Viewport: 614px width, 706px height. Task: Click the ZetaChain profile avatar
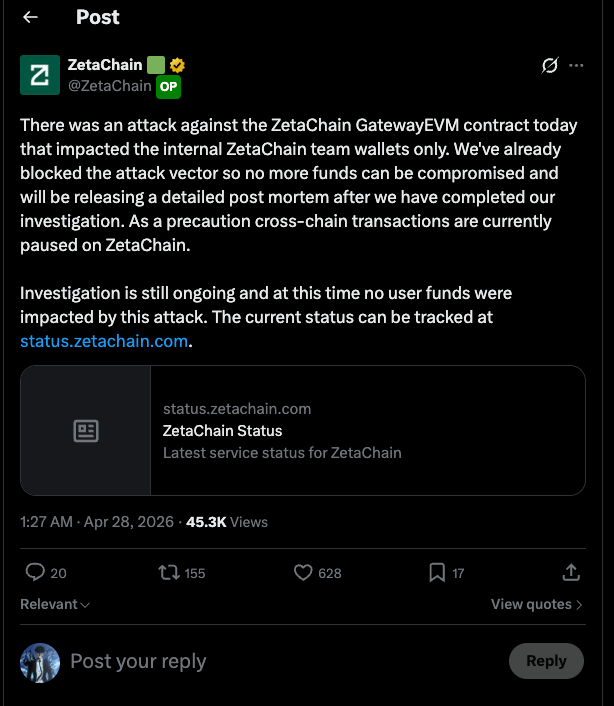pyautogui.click(x=39, y=75)
